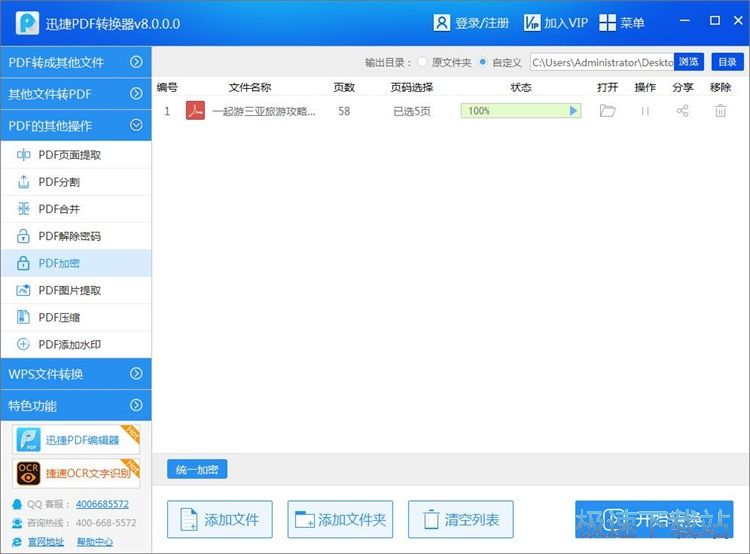Select PDF压缩 in the sidebar
The width and height of the screenshot is (750, 554).
pyautogui.click(x=76, y=317)
